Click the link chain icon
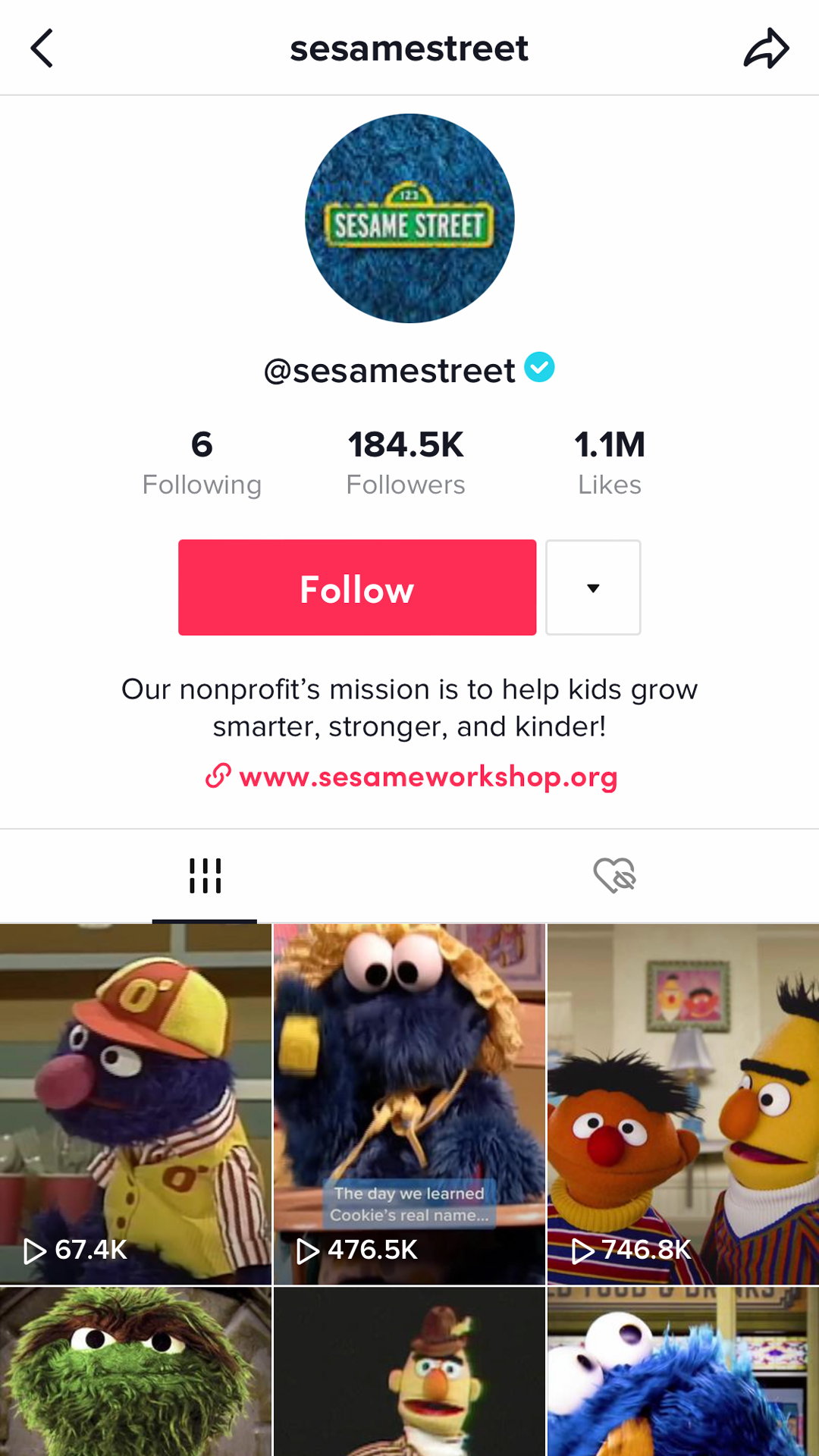Screen dimensions: 819x1456 [218, 776]
